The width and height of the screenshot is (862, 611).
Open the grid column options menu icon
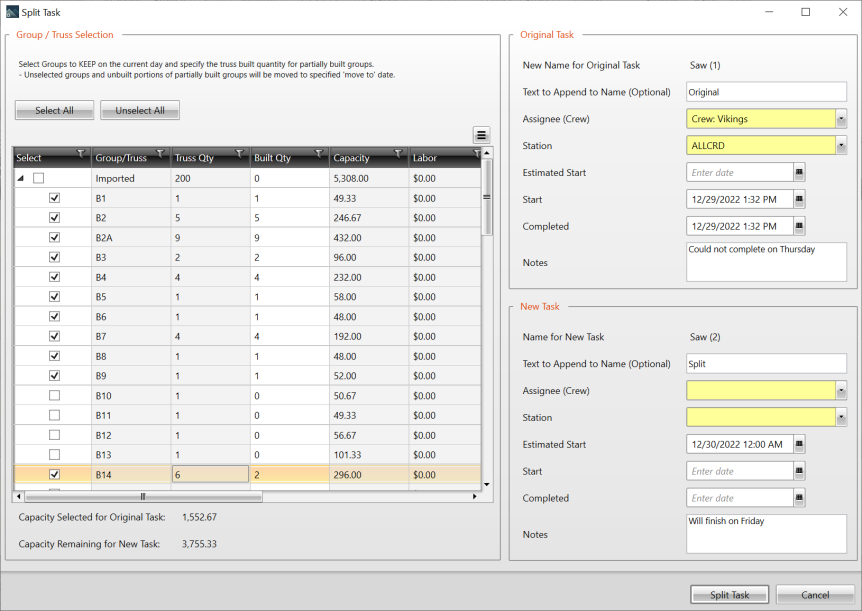click(x=481, y=135)
